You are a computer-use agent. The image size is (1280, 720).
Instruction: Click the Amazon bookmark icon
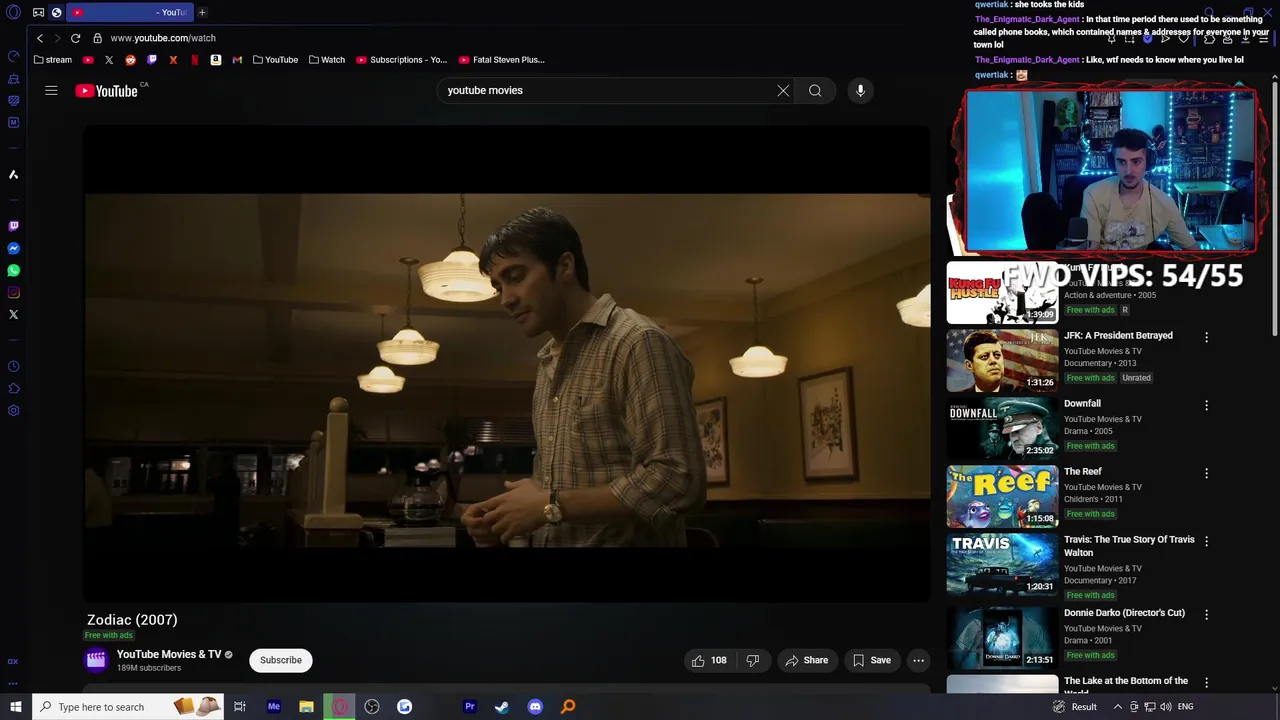pyautogui.click(x=215, y=60)
